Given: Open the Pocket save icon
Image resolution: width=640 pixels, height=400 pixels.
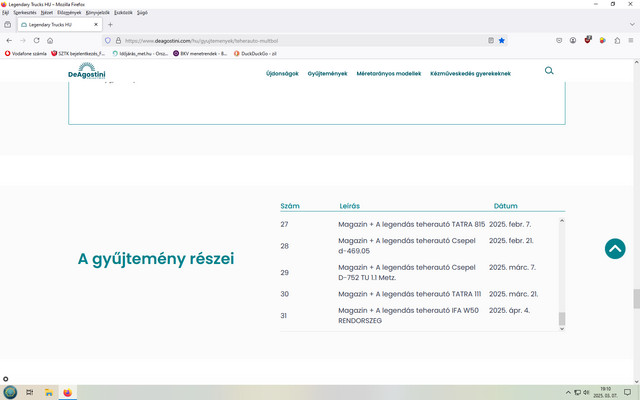Looking at the screenshot, I should 559,40.
